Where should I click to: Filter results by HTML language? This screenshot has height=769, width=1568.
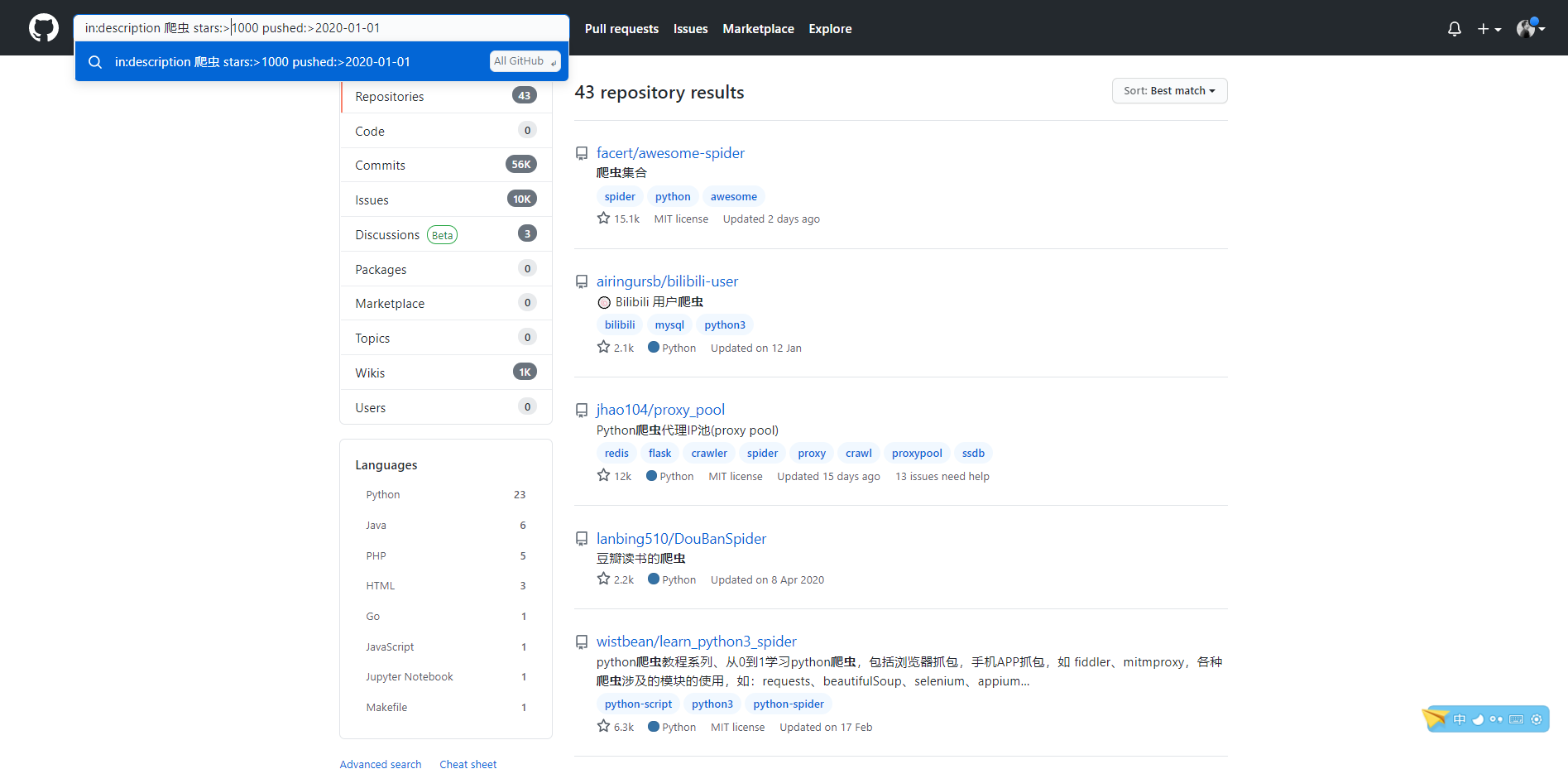tap(446, 586)
